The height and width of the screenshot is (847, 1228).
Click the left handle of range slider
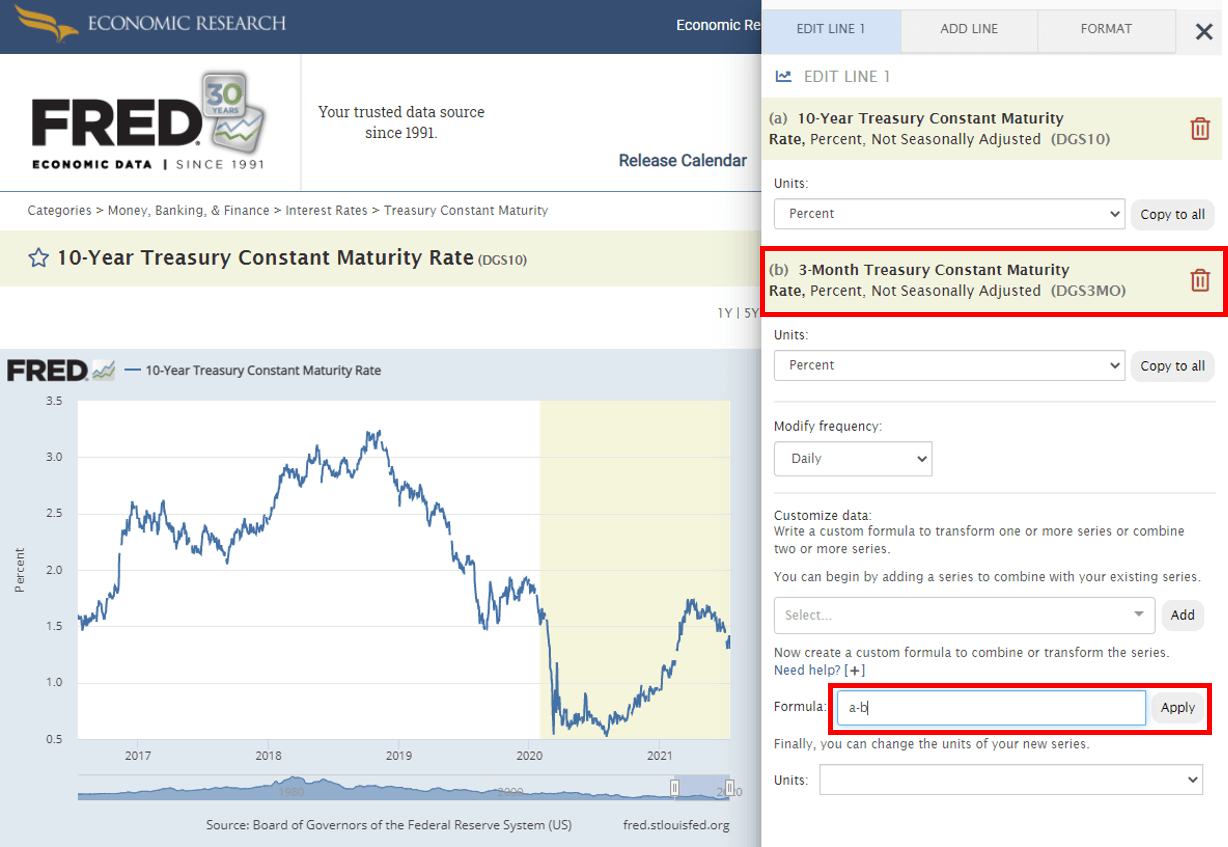point(675,788)
